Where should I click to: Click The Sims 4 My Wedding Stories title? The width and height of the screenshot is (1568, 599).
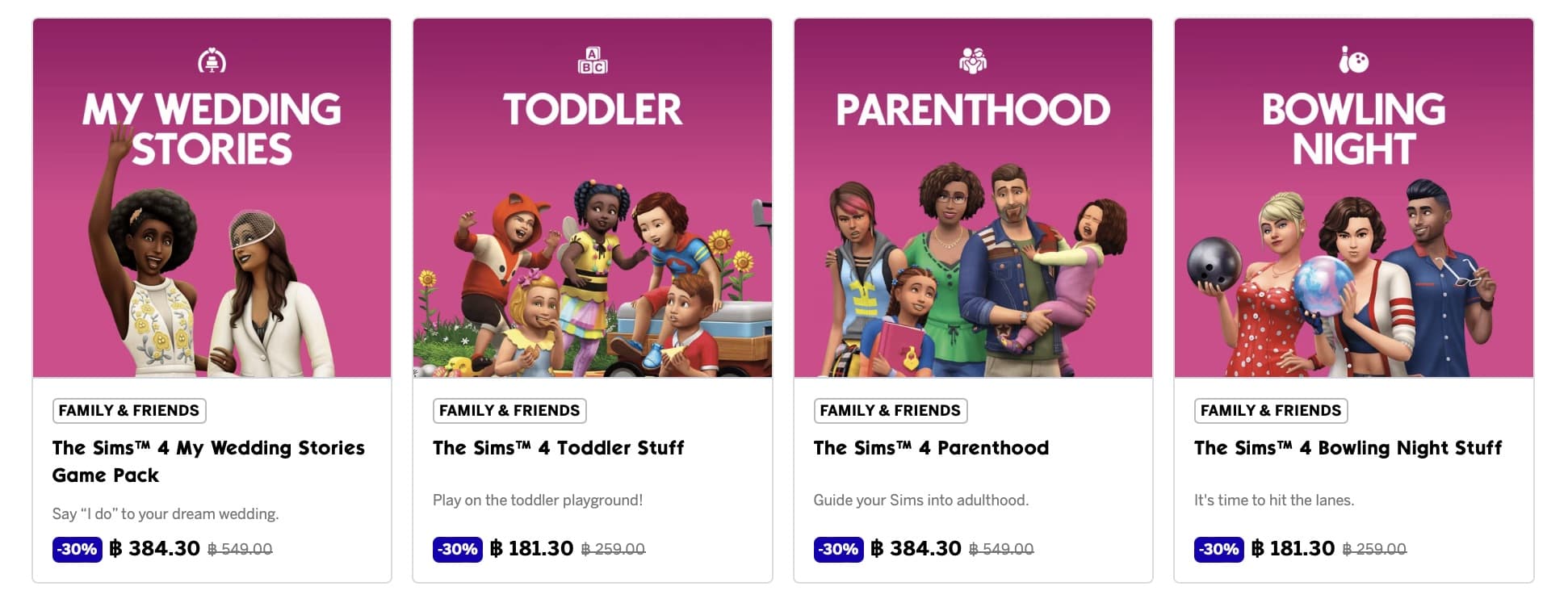click(208, 461)
